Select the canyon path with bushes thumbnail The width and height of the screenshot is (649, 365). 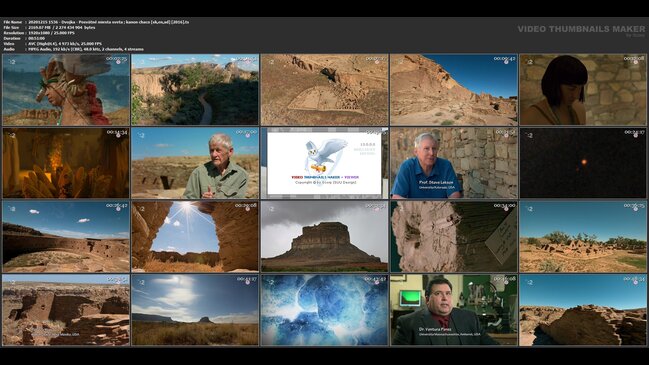pyautogui.click(x=195, y=89)
